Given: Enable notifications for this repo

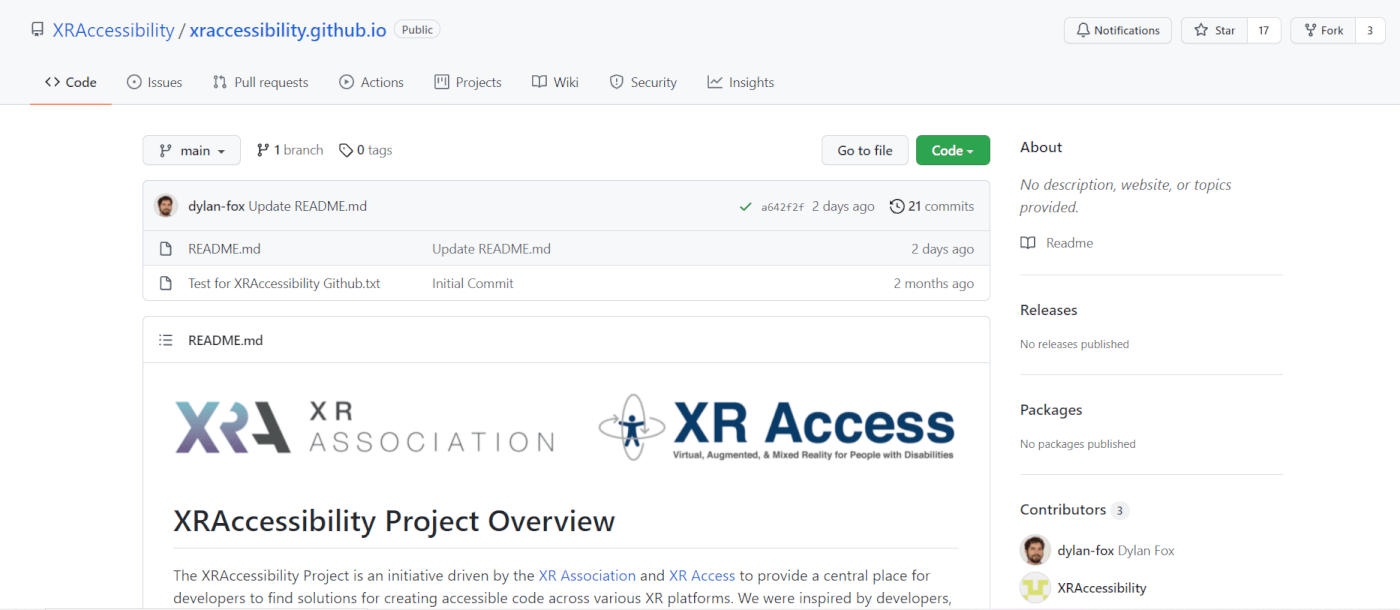Looking at the screenshot, I should click(1117, 30).
